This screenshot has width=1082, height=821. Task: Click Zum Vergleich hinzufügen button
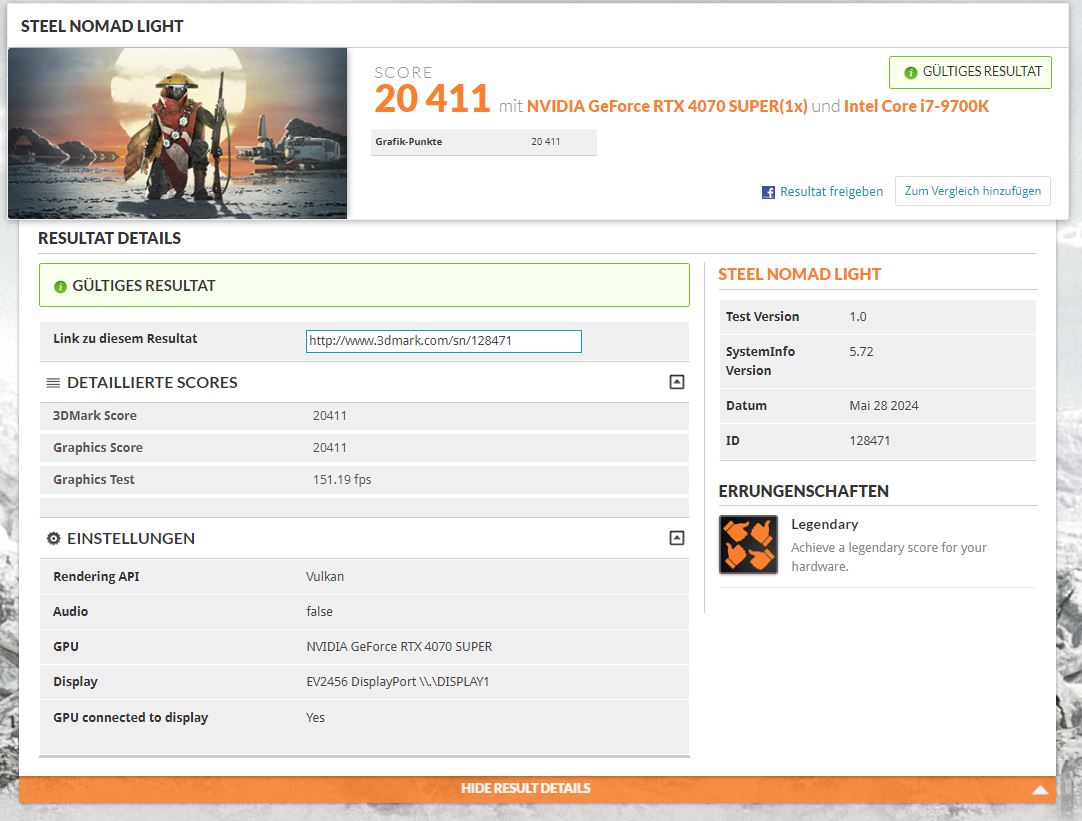pyautogui.click(x=972, y=191)
